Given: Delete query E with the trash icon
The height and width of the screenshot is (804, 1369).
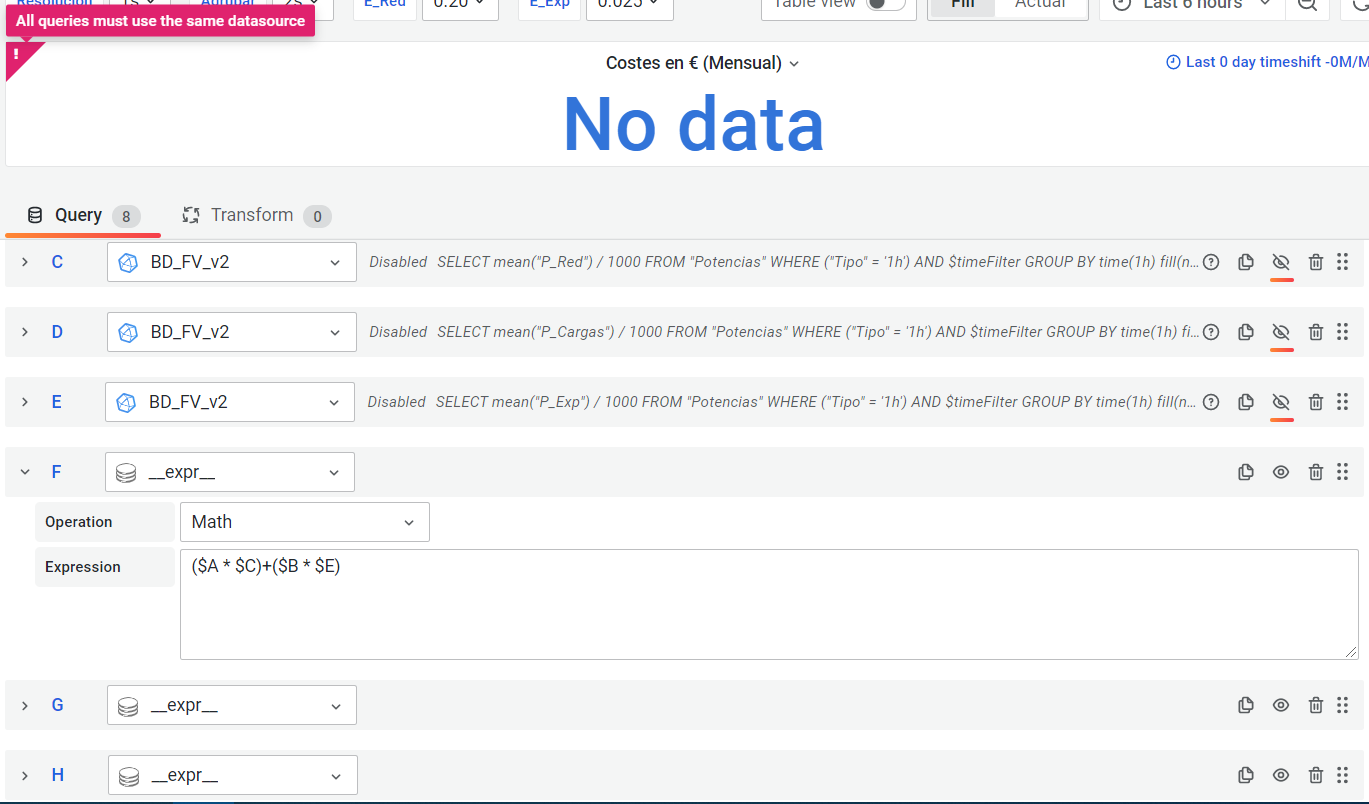Looking at the screenshot, I should click(x=1315, y=402).
